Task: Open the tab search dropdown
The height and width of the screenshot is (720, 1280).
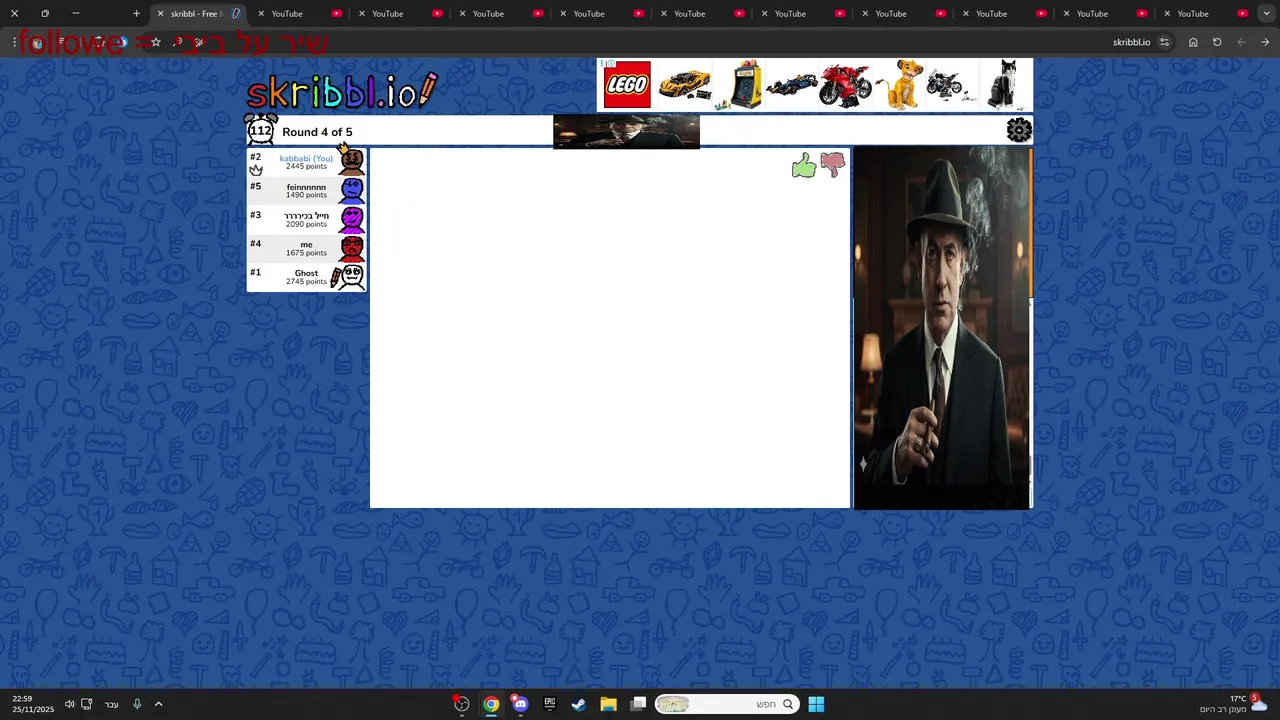Action: (x=1266, y=13)
